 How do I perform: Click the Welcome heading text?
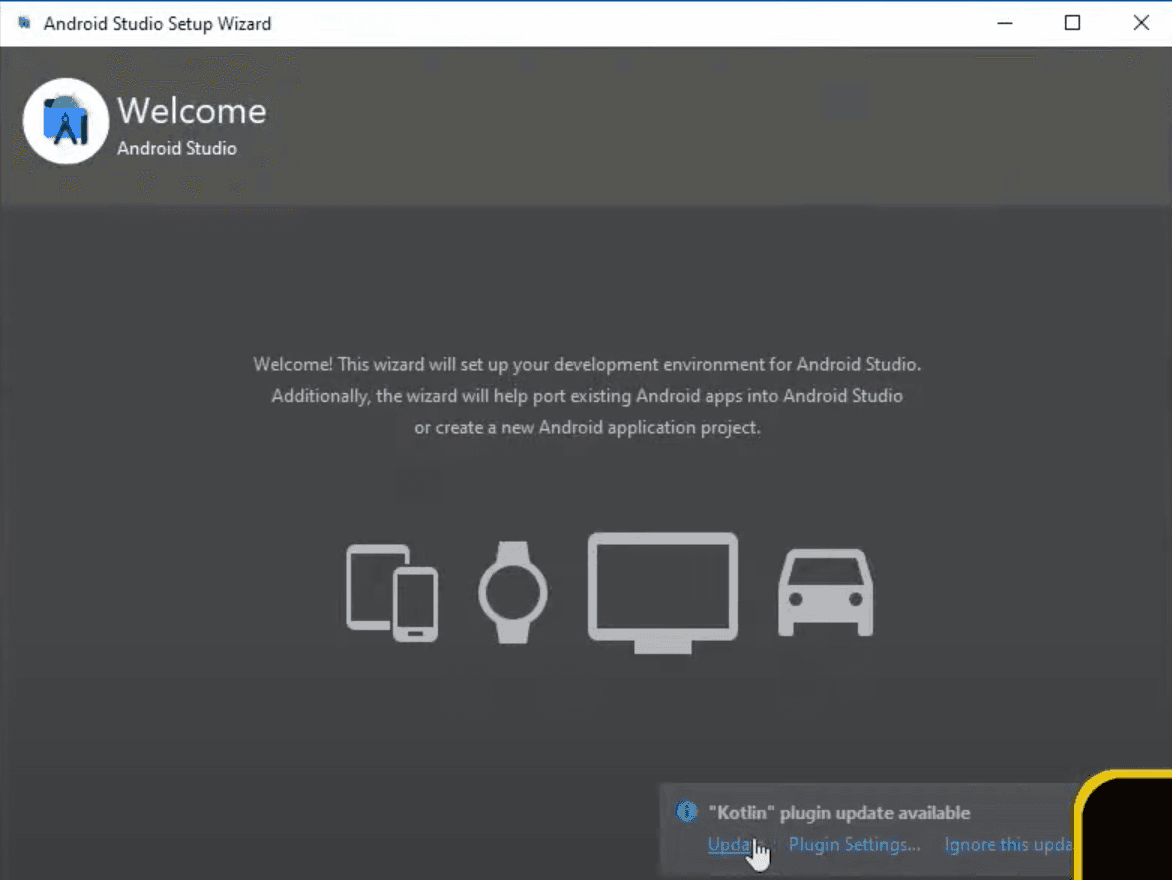tap(191, 111)
